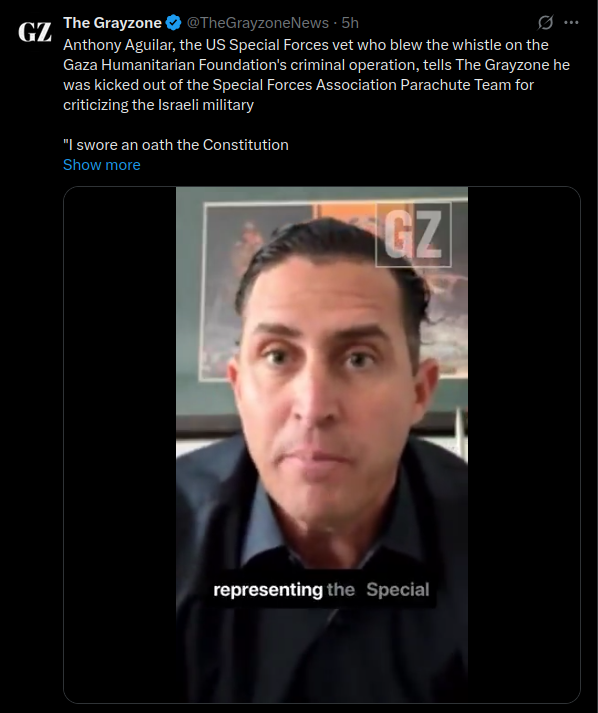Open The Grayzone display name link
The width and height of the screenshot is (598, 713).
point(112,23)
